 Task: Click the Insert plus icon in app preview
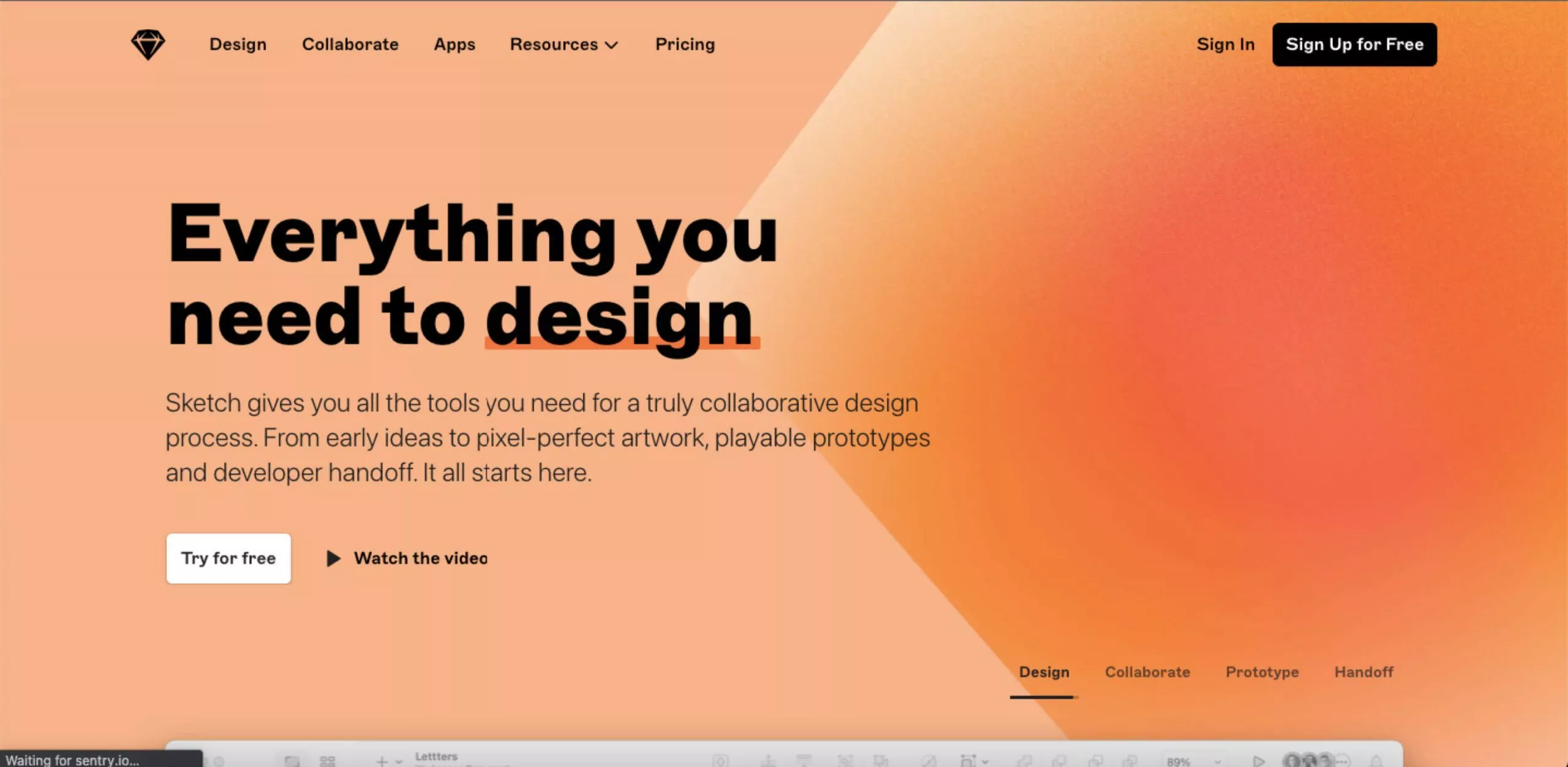click(382, 761)
